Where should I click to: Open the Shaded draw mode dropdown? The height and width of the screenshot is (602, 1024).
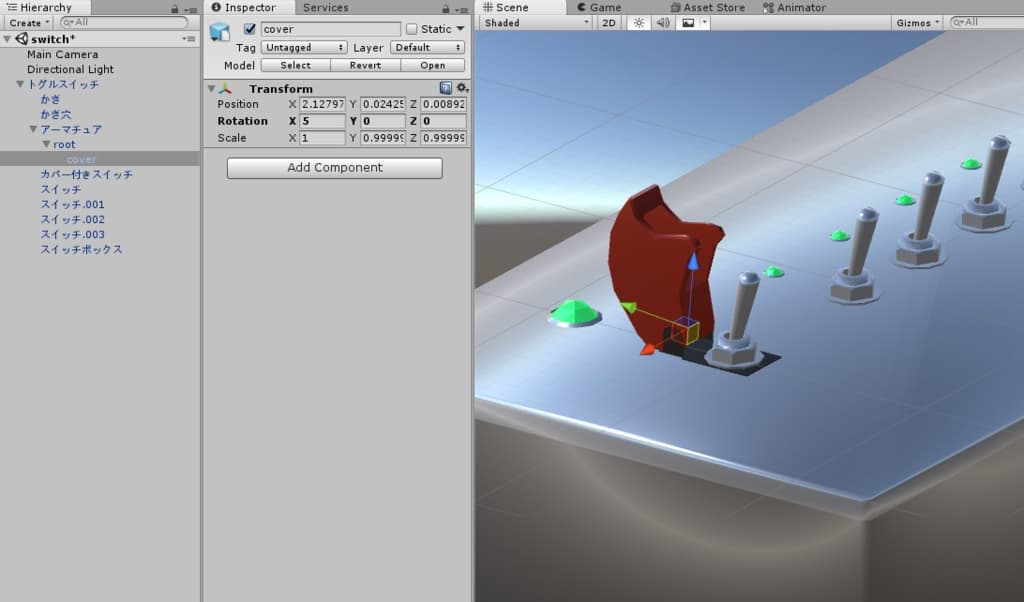point(535,22)
